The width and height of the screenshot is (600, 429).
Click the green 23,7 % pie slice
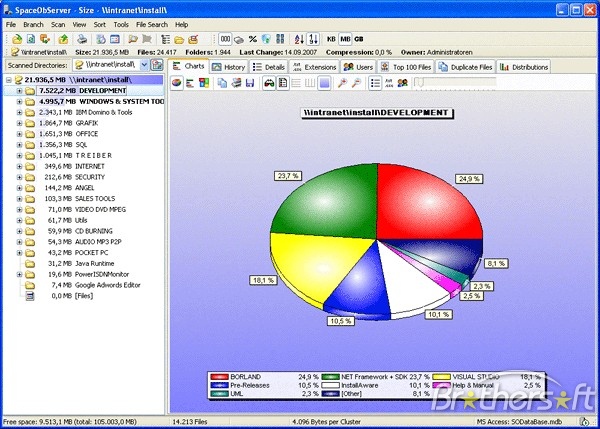pyautogui.click(x=329, y=203)
